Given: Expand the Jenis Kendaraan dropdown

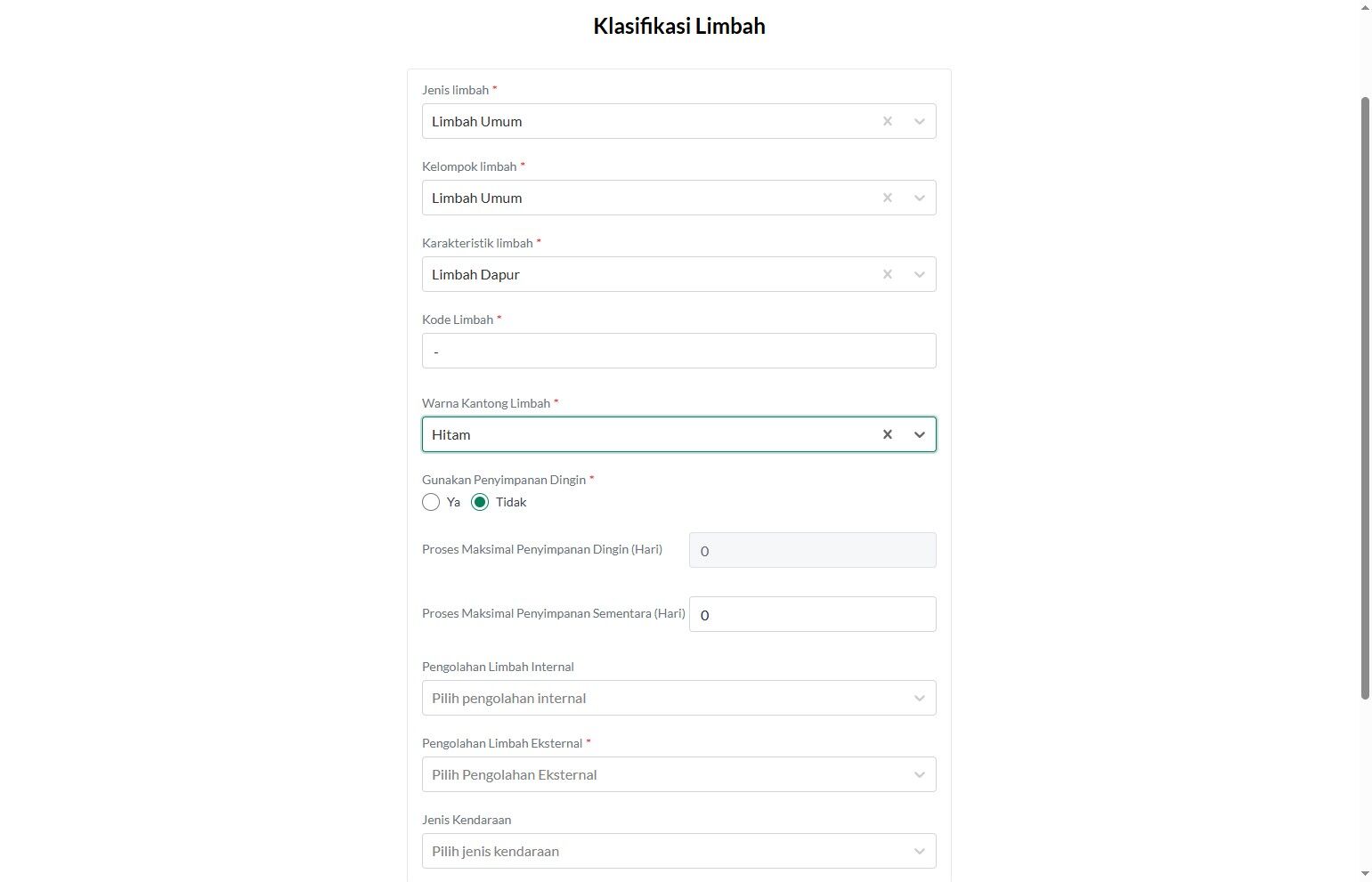Looking at the screenshot, I should (x=678, y=851).
